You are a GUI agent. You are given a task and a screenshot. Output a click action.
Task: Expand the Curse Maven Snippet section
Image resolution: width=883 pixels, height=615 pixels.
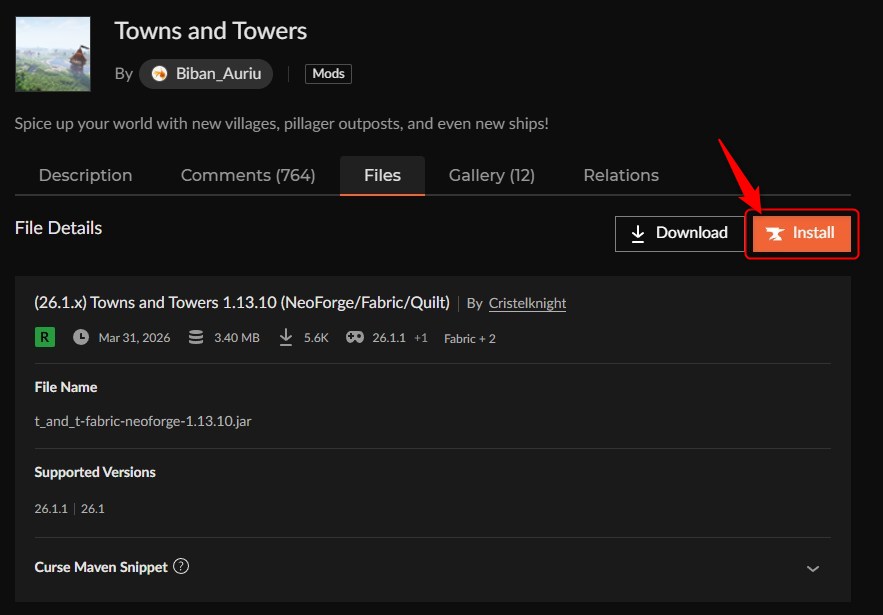tap(813, 567)
